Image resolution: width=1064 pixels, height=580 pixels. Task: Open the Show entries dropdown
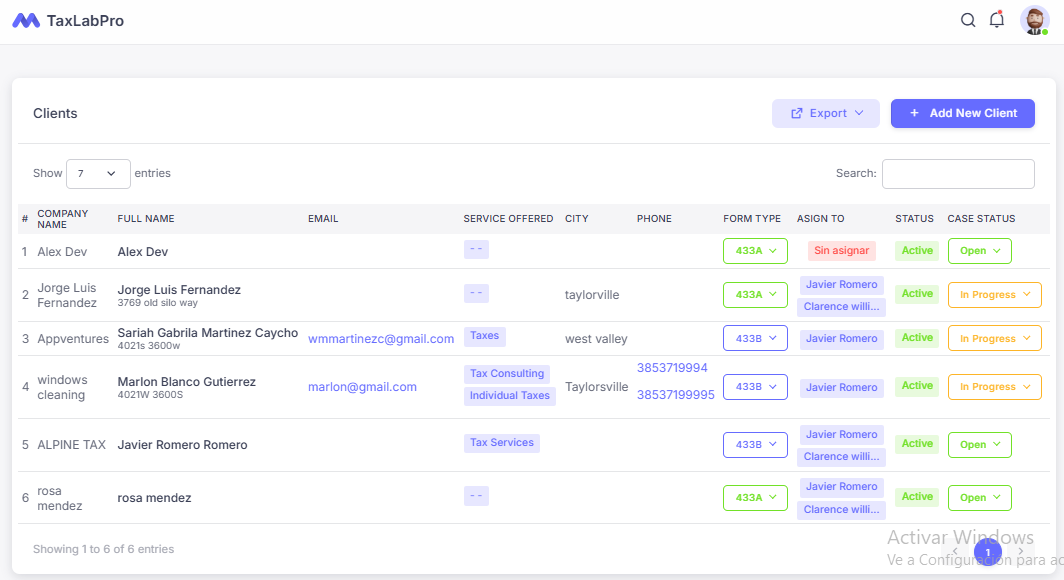click(97, 173)
